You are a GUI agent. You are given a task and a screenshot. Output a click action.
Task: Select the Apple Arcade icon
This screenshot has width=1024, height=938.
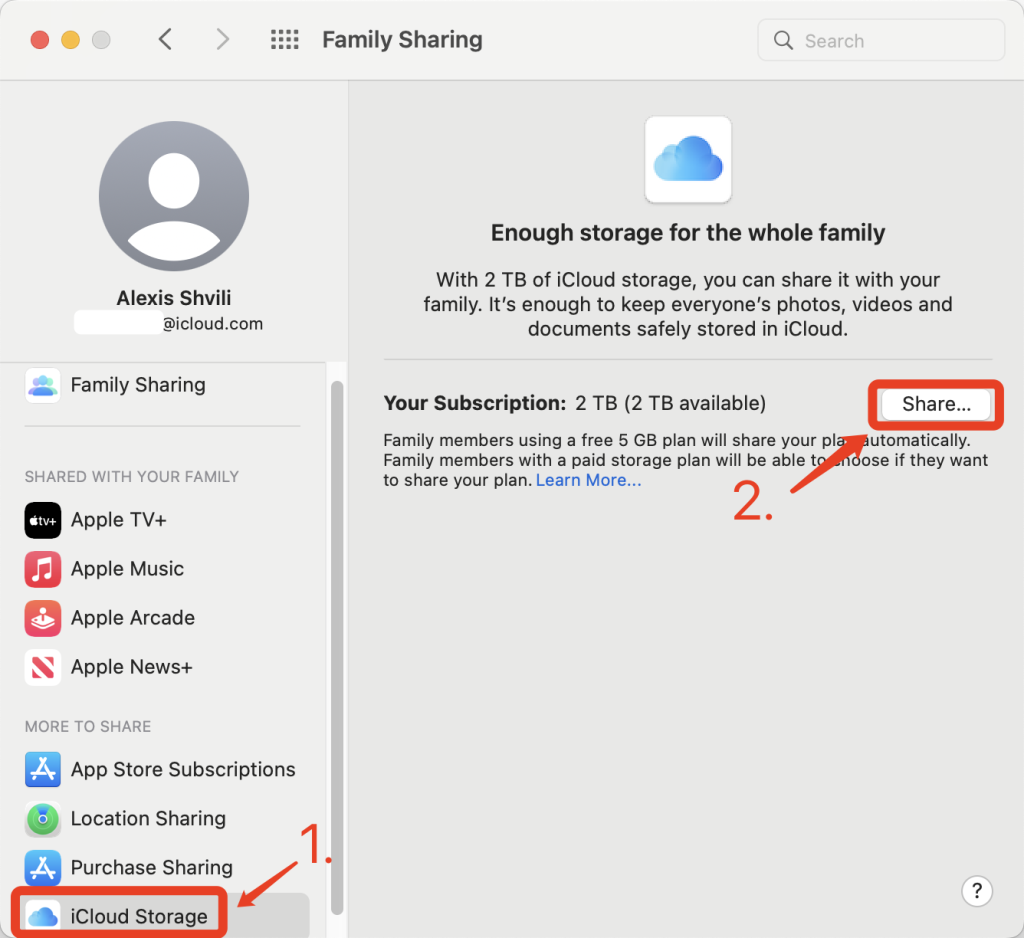pyautogui.click(x=42, y=618)
